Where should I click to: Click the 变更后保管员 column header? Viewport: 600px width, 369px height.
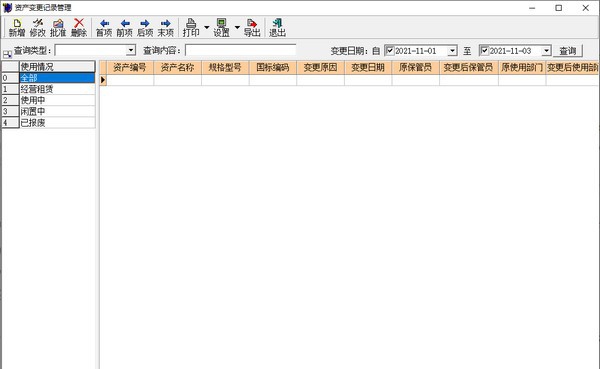click(x=469, y=67)
